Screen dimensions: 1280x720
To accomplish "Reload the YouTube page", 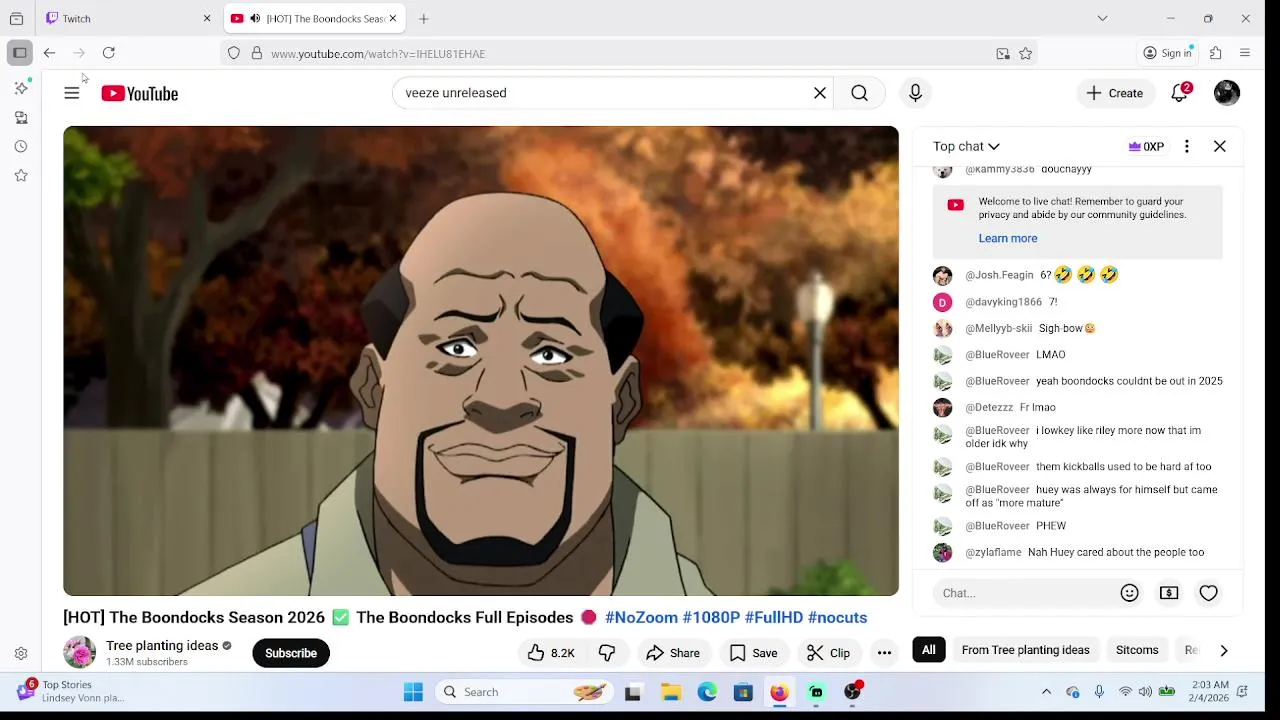I will click(x=109, y=53).
